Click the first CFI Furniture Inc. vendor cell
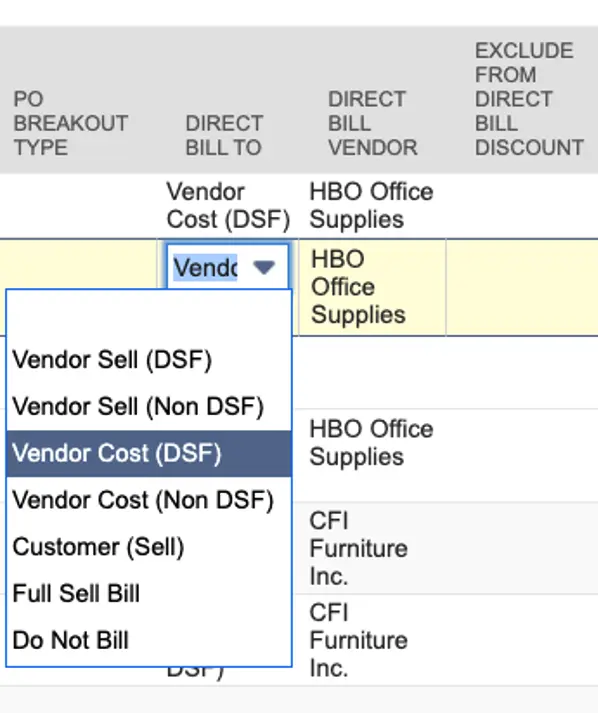This screenshot has height=713, width=598. [x=358, y=548]
